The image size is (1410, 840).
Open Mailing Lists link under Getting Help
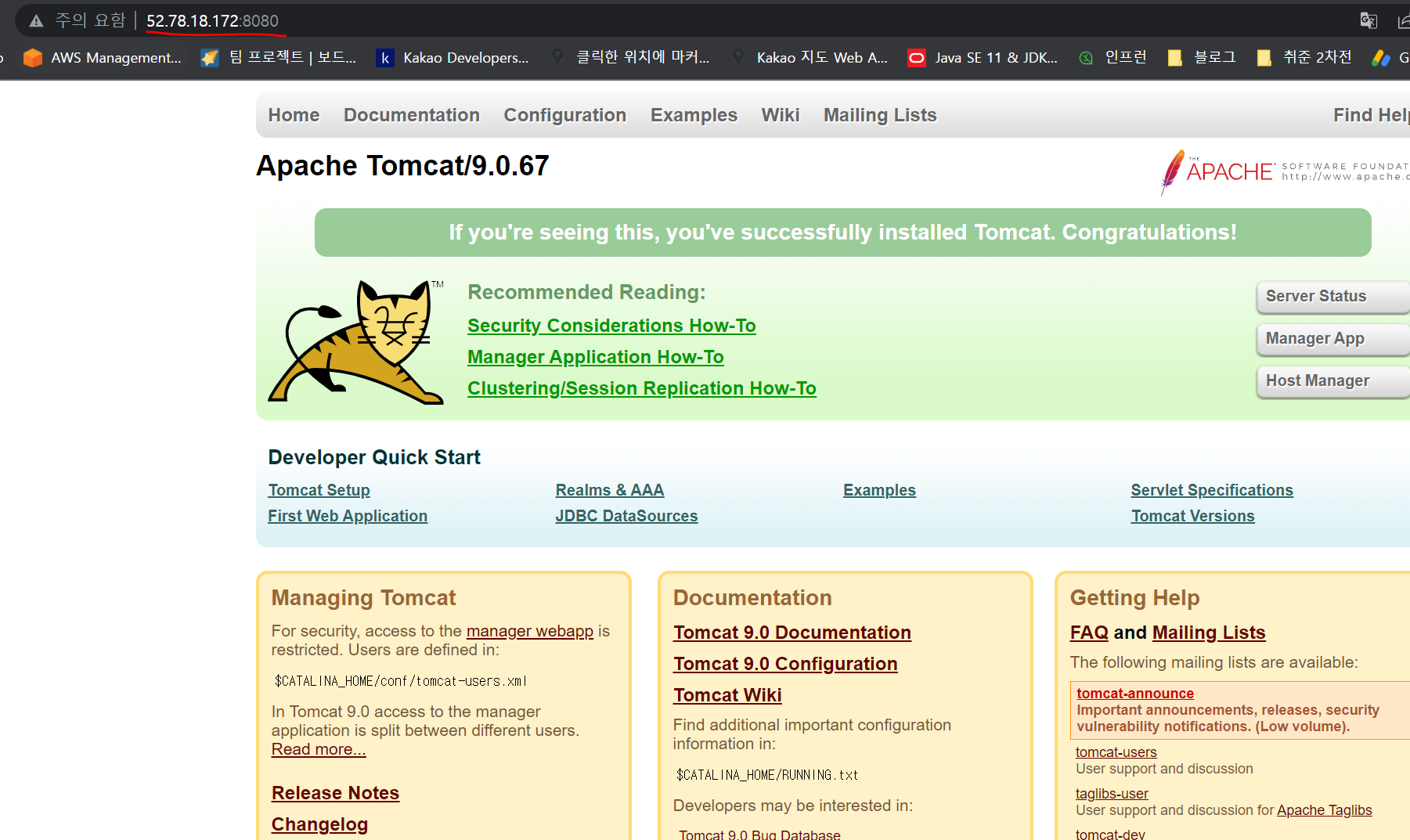(1209, 633)
